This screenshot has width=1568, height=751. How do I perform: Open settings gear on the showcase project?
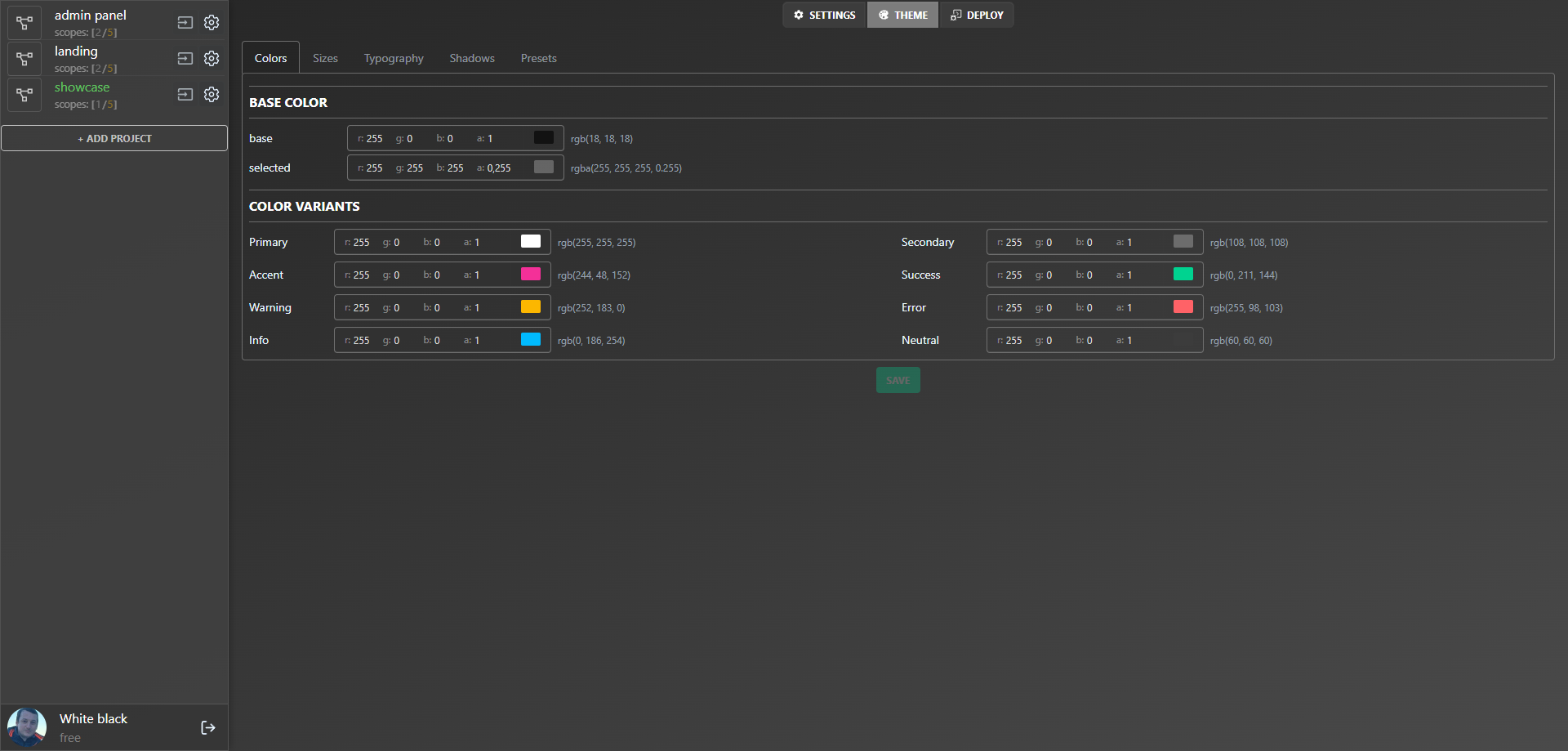click(x=212, y=94)
